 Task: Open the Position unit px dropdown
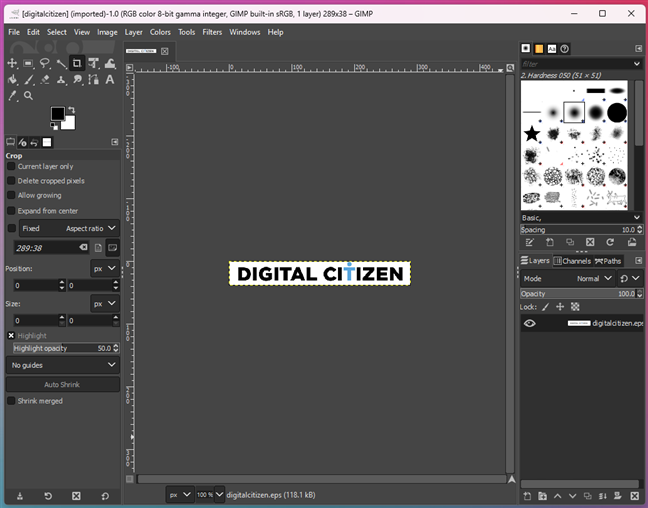pyautogui.click(x=105, y=269)
